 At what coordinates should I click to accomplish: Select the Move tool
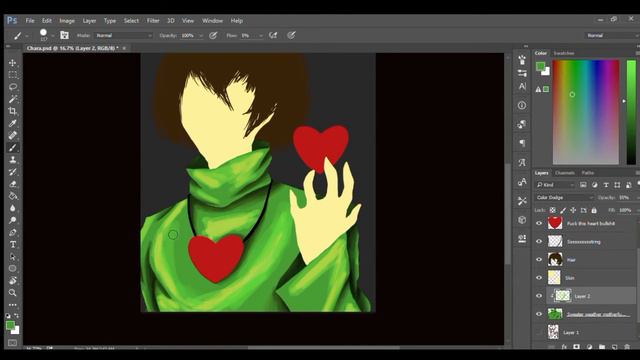(13, 63)
